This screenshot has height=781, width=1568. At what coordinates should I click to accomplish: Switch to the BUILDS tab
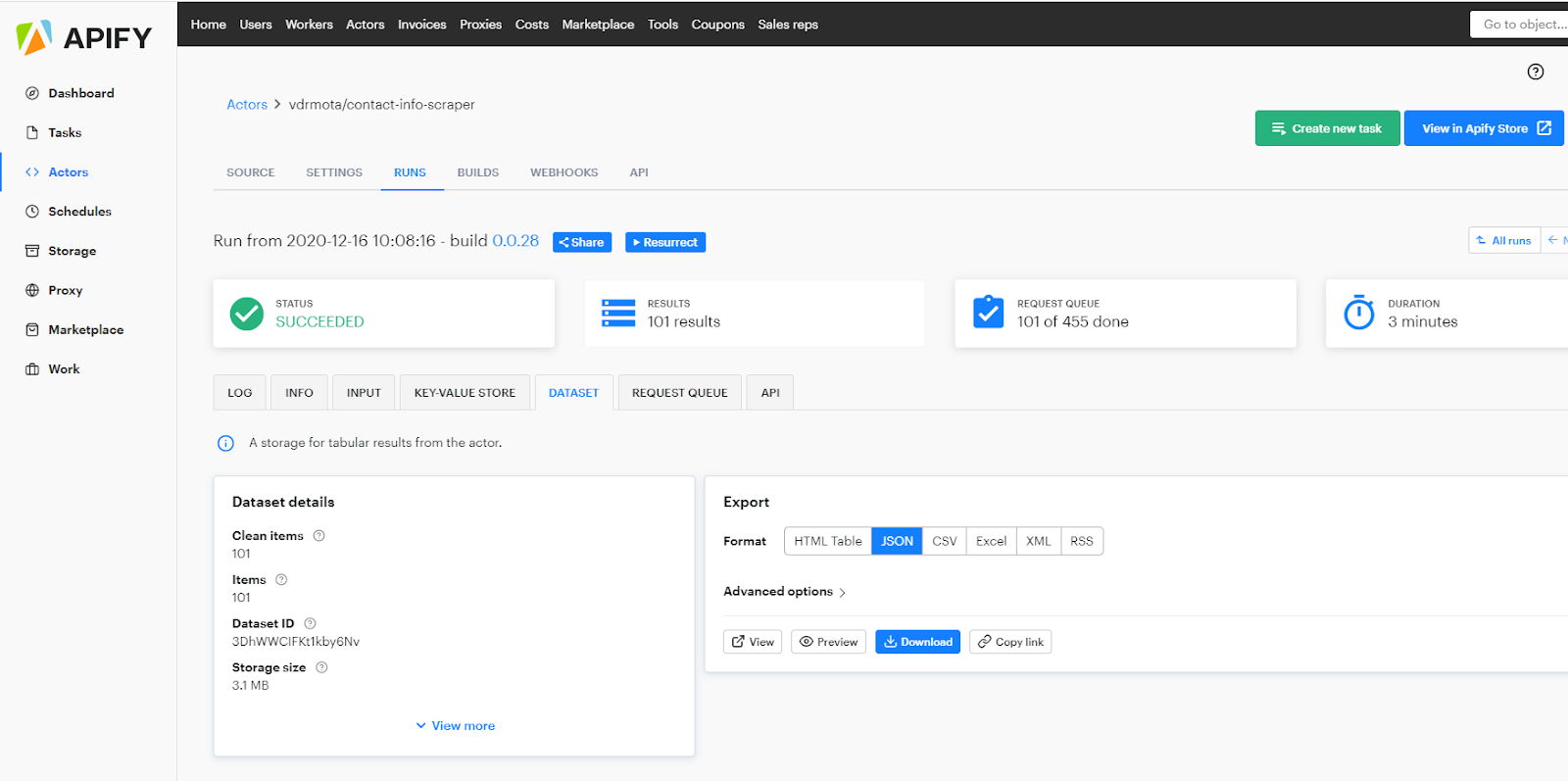pyautogui.click(x=478, y=172)
